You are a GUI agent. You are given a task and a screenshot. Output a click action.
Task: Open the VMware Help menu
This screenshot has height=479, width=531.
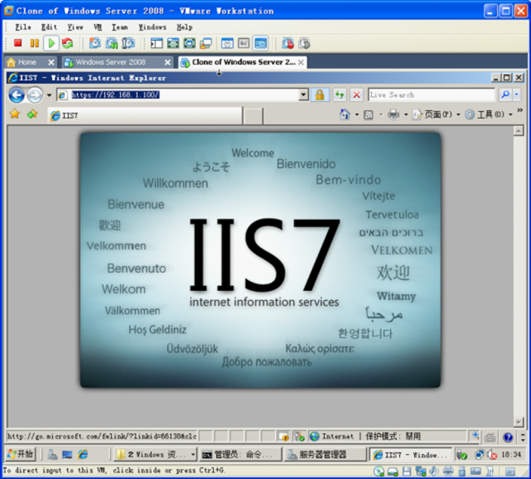pyautogui.click(x=184, y=27)
